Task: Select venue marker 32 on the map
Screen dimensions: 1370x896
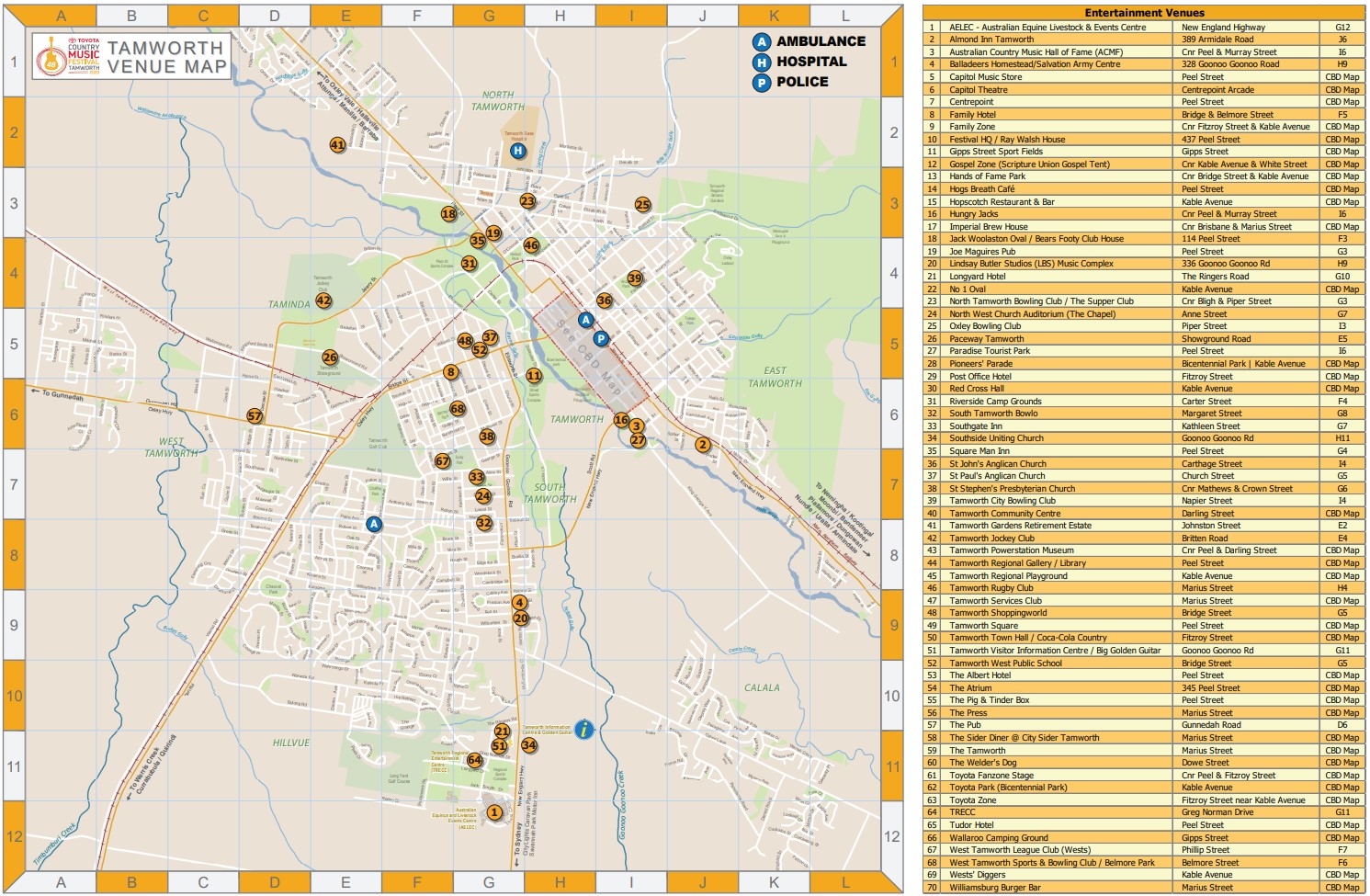Action: coord(484,522)
